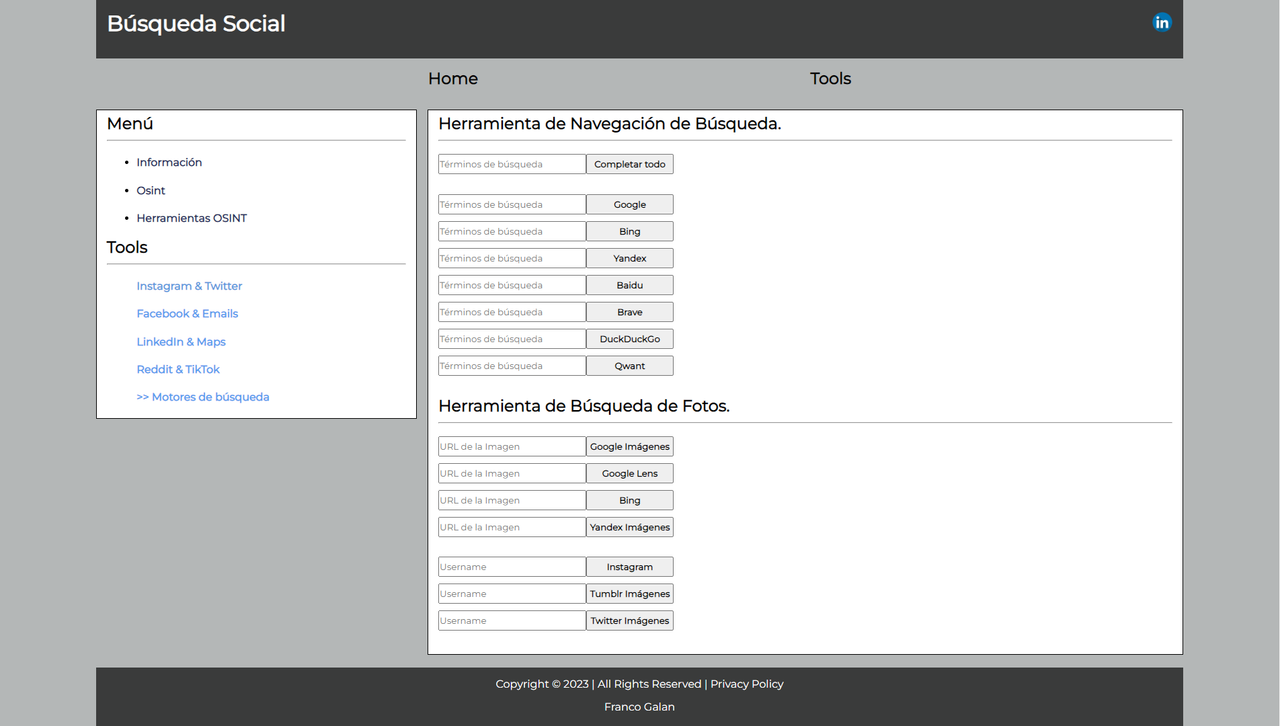Click the Google search button
This screenshot has height=726, width=1280.
click(x=630, y=204)
